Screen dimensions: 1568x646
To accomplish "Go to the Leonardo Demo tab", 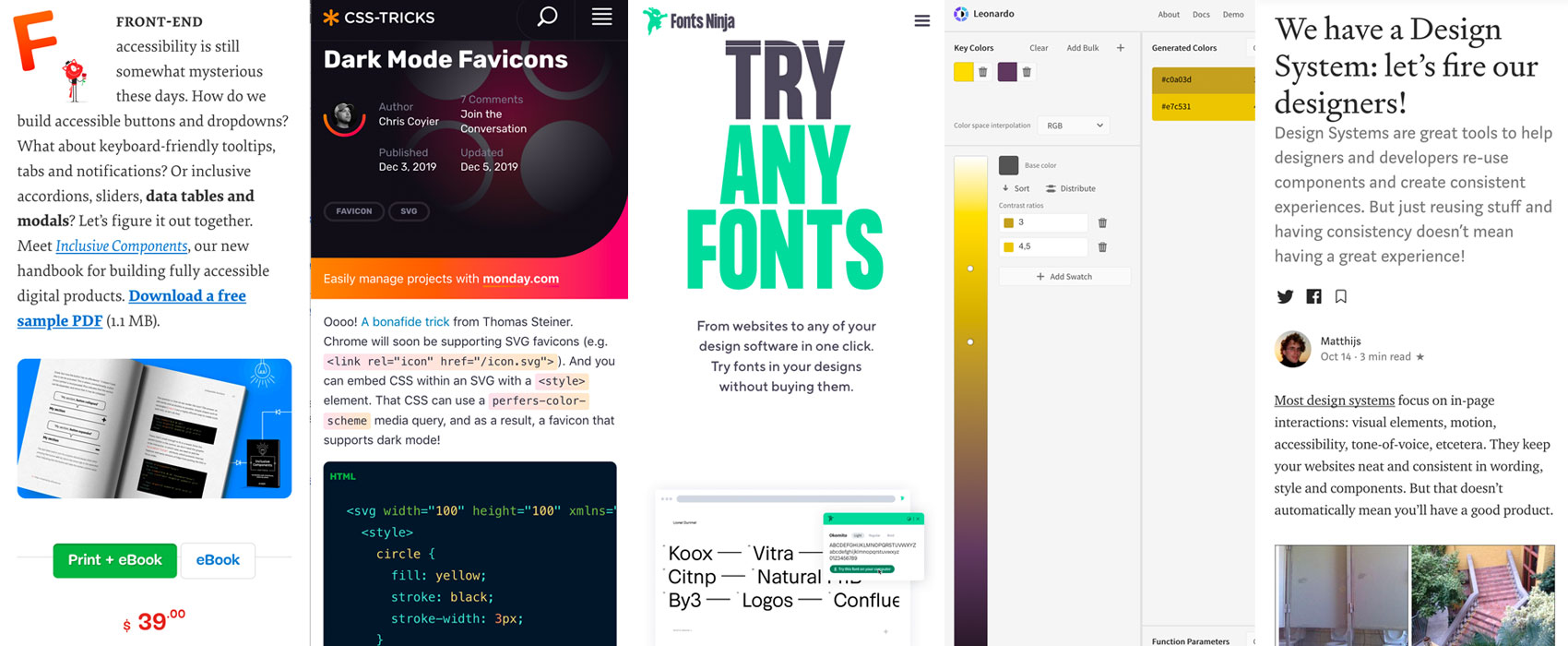I will point(1233,15).
